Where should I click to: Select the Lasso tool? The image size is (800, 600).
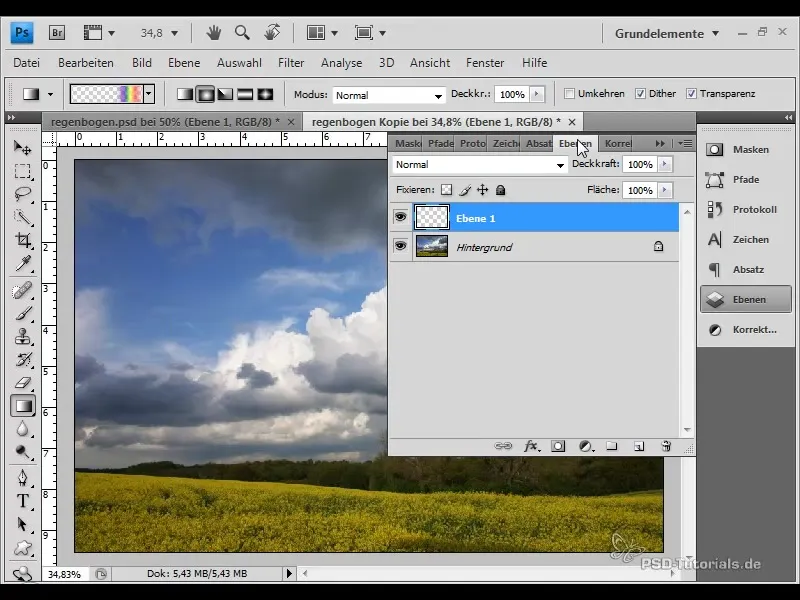point(22,194)
